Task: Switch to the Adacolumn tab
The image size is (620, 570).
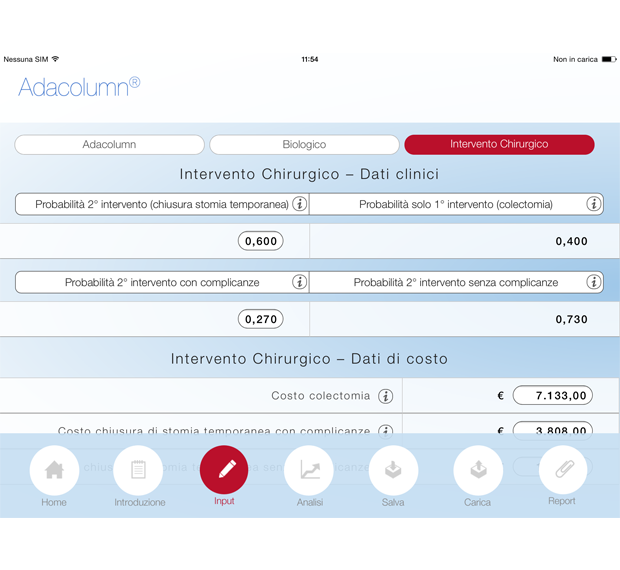Action: pos(110,145)
